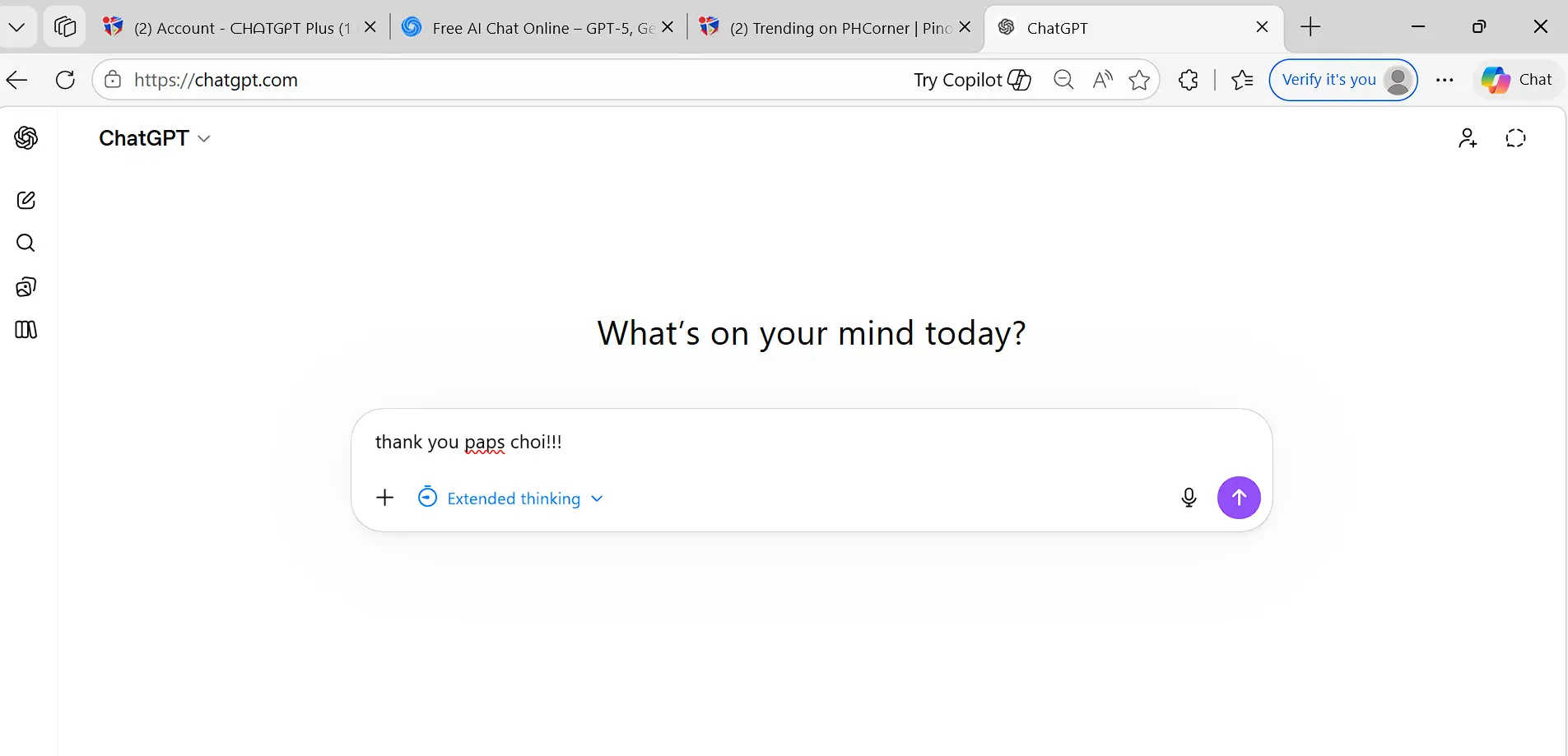This screenshot has height=756, width=1568.
Task: Open the Copilot Chat sidebar button
Action: 1517,80
